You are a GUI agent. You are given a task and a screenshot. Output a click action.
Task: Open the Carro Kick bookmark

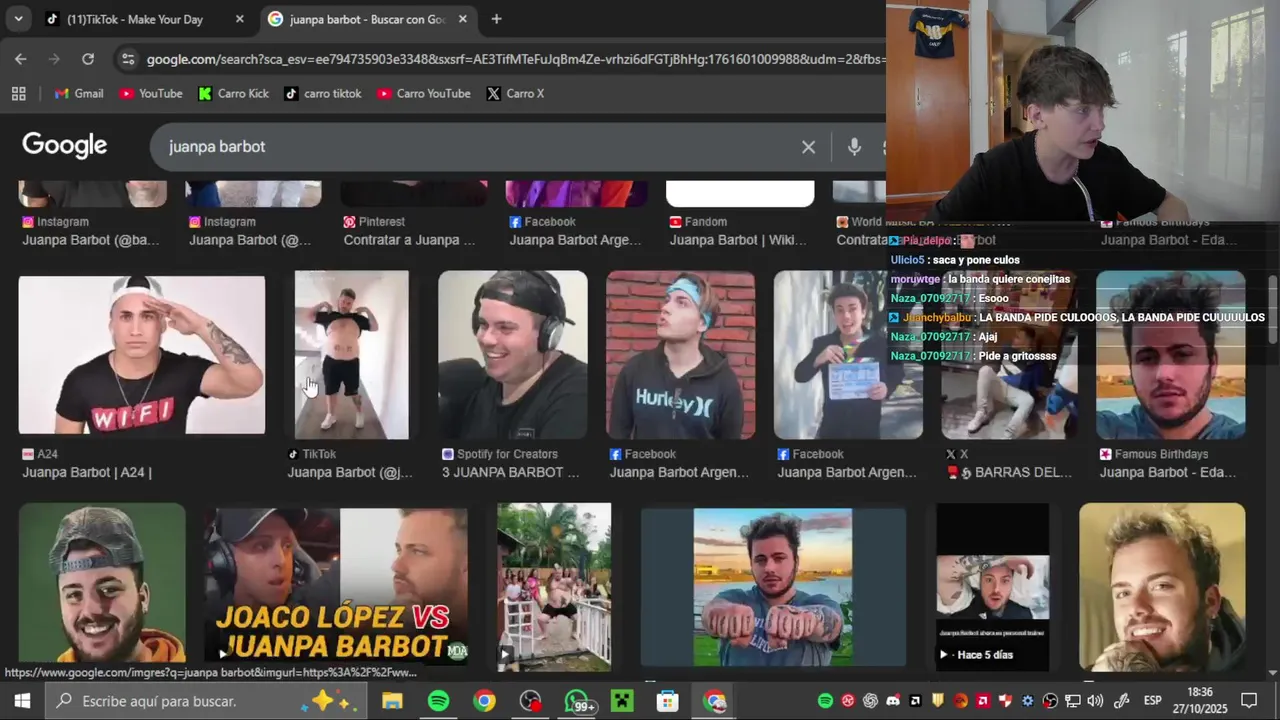click(233, 93)
